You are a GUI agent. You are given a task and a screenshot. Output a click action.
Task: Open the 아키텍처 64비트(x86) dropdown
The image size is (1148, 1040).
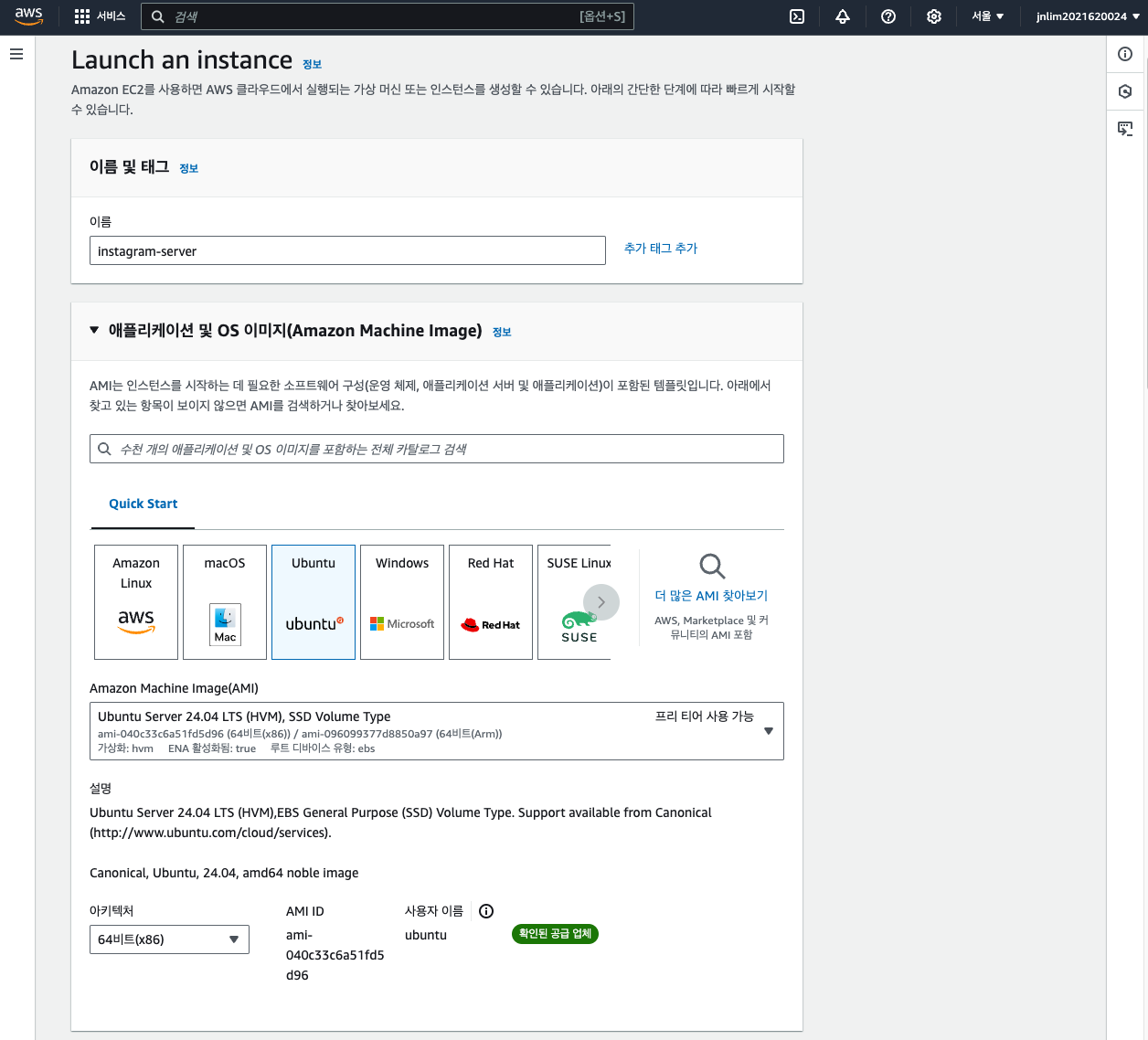[x=169, y=939]
